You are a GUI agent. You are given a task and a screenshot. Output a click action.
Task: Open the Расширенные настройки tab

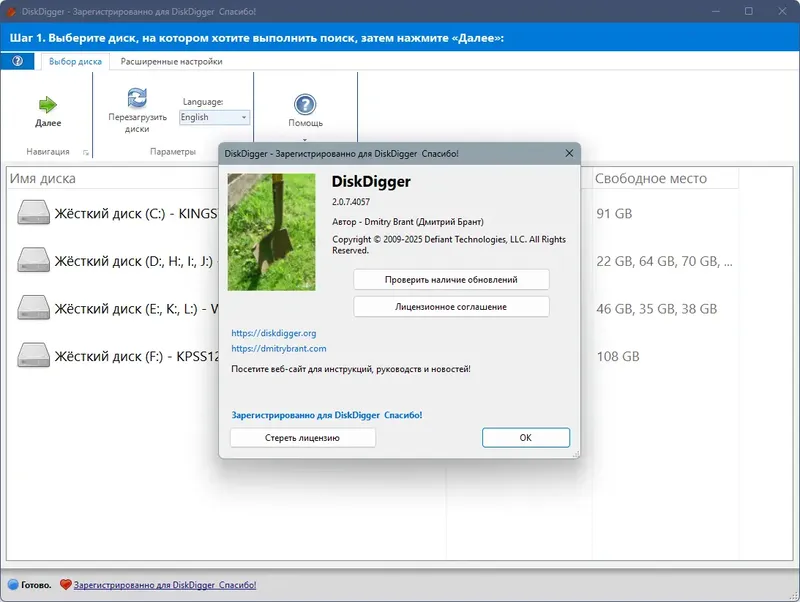click(171, 61)
